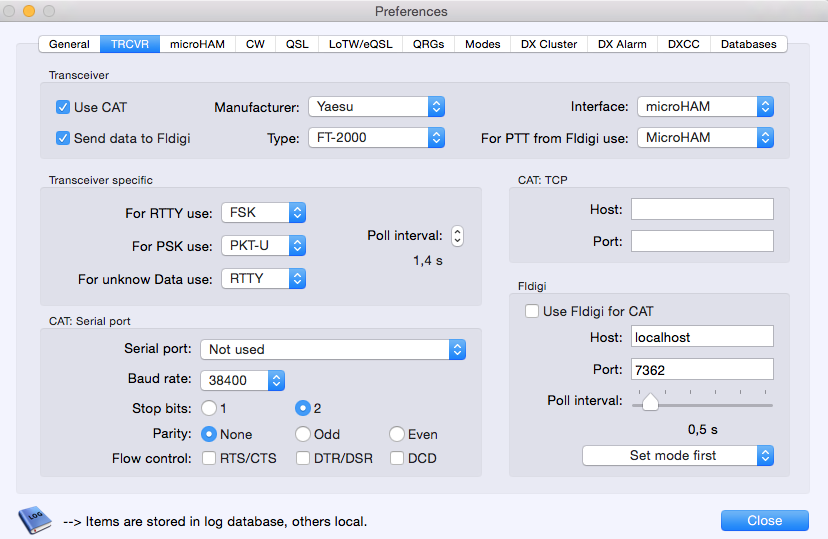Choose Odd parity option
828x539 pixels.
point(302,434)
